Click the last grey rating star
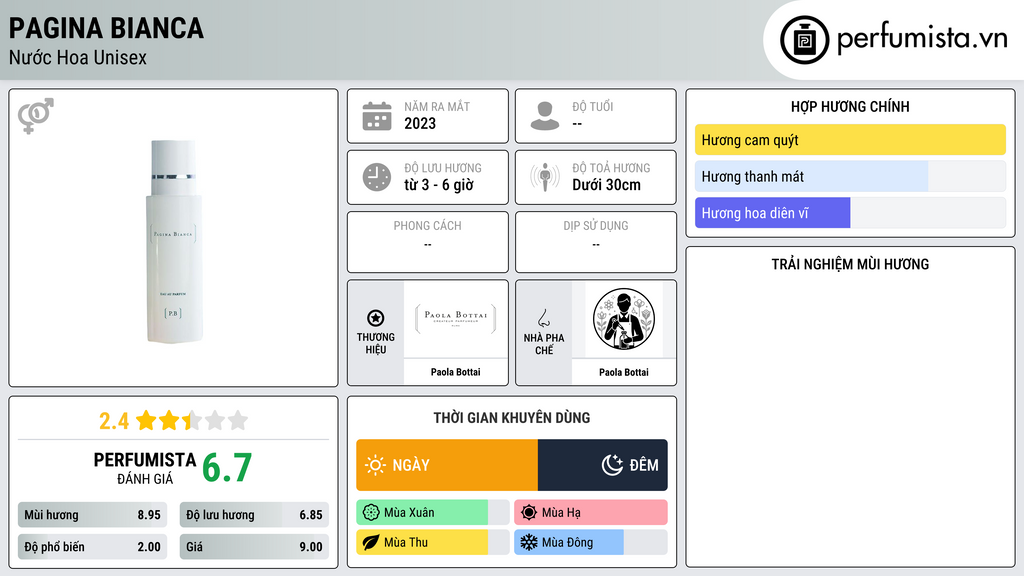 tap(238, 420)
